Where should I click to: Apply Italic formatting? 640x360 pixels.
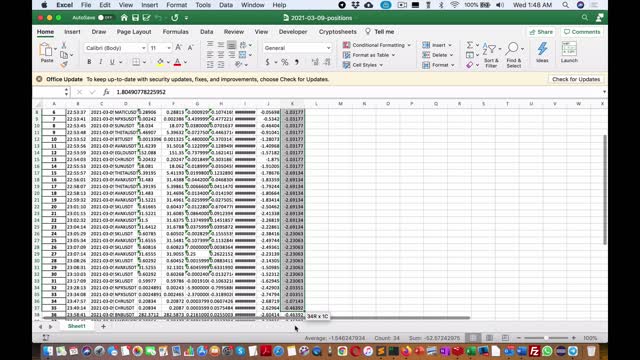tap(100, 62)
